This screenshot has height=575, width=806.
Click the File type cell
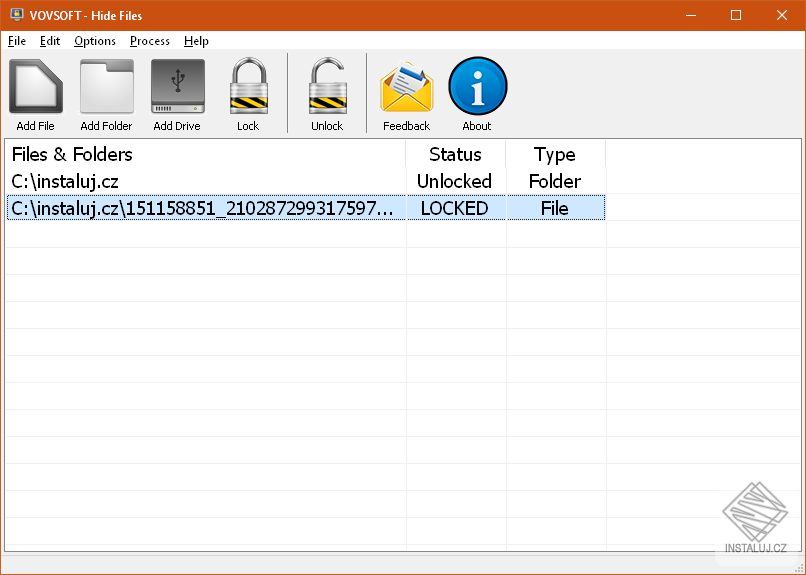[555, 208]
